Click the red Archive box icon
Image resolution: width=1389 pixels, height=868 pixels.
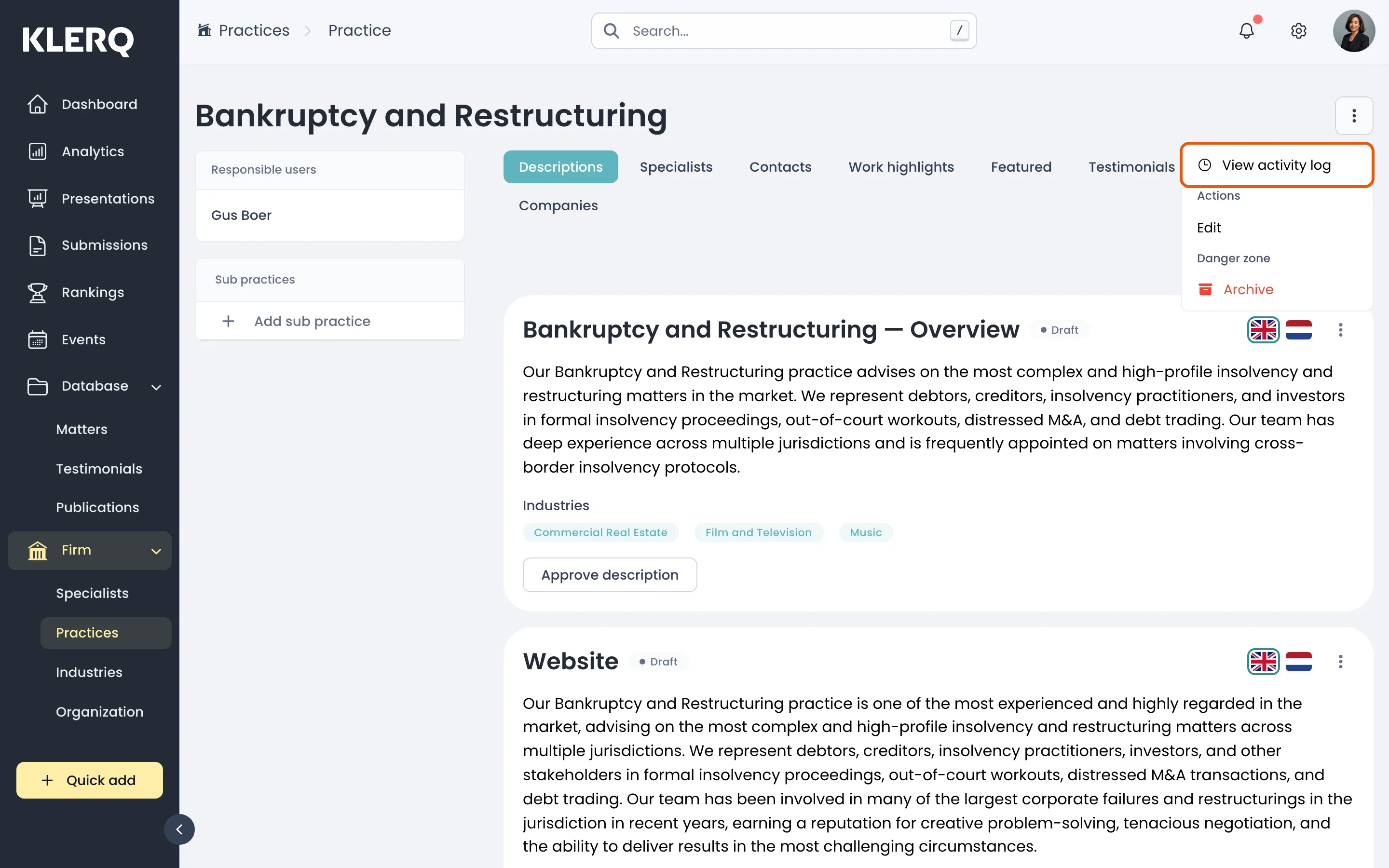(x=1205, y=289)
